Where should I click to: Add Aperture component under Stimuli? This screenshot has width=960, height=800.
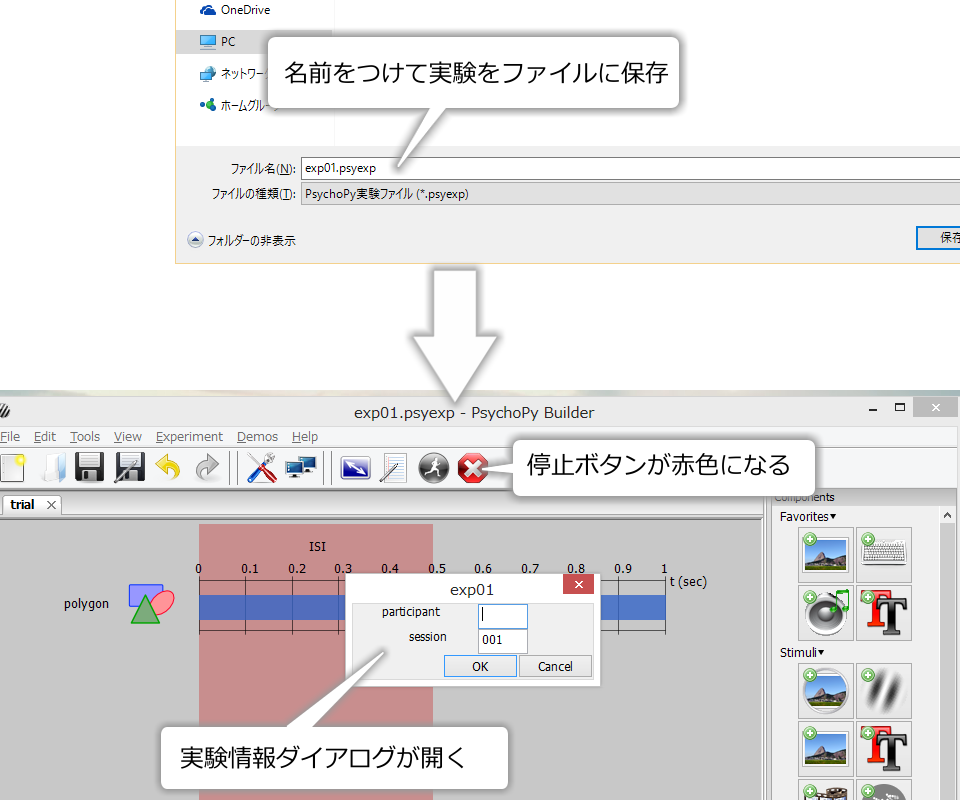[825, 691]
